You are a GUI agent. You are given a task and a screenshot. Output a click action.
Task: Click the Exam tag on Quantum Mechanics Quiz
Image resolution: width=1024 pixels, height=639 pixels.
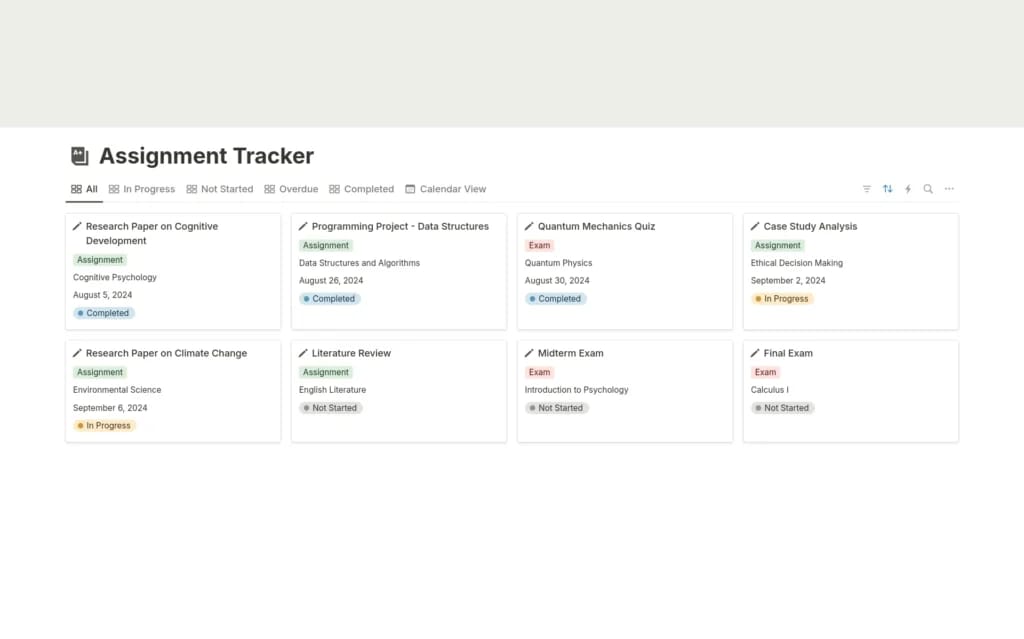(x=539, y=245)
